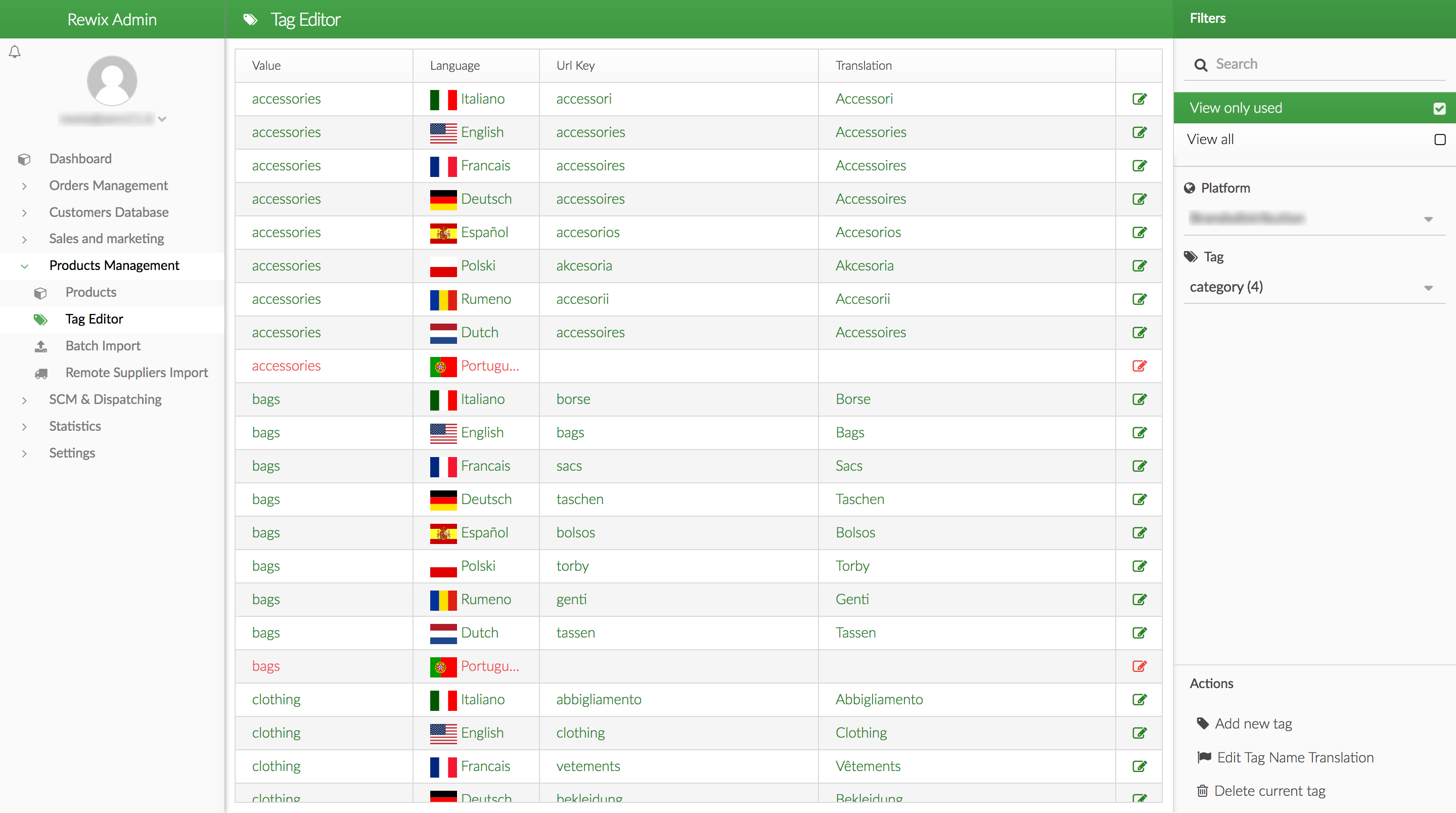Click the edit icon for clothing English row

click(x=1139, y=732)
